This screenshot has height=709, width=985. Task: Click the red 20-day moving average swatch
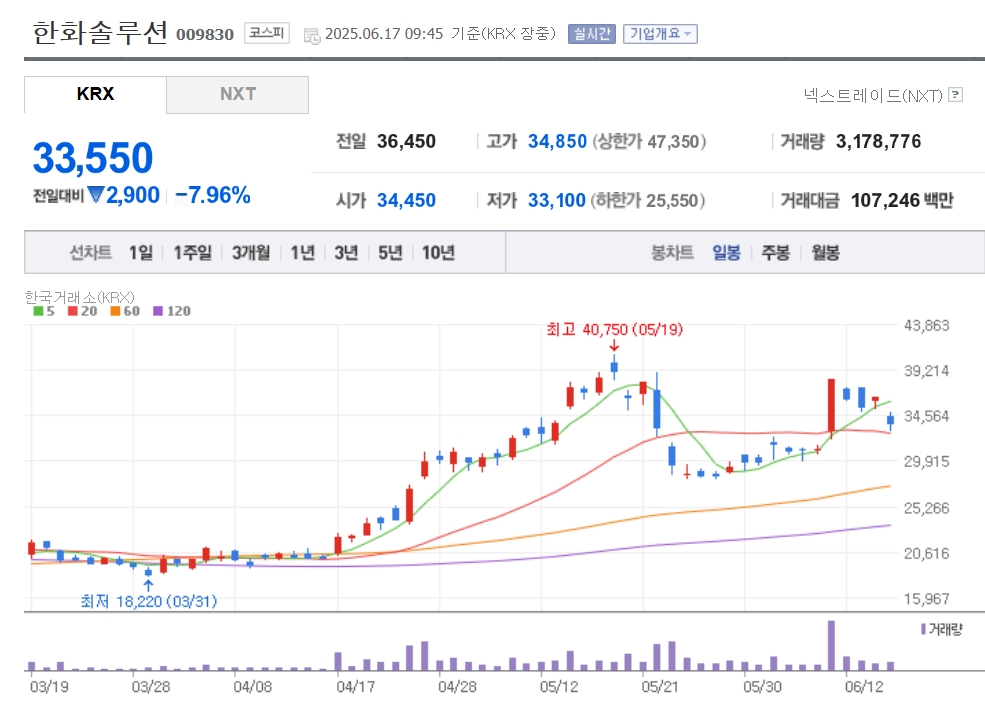pyautogui.click(x=73, y=311)
